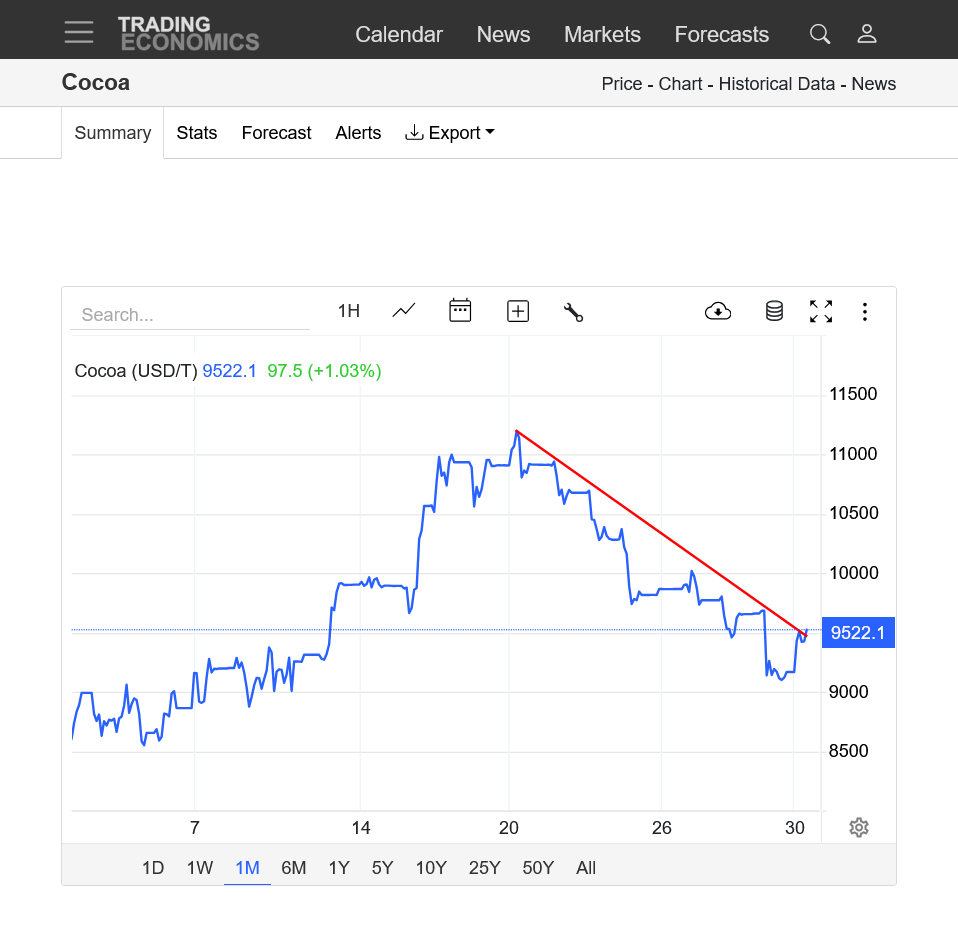The width and height of the screenshot is (958, 926).
Task: Open the three-dot chart options menu
Action: tap(865, 312)
